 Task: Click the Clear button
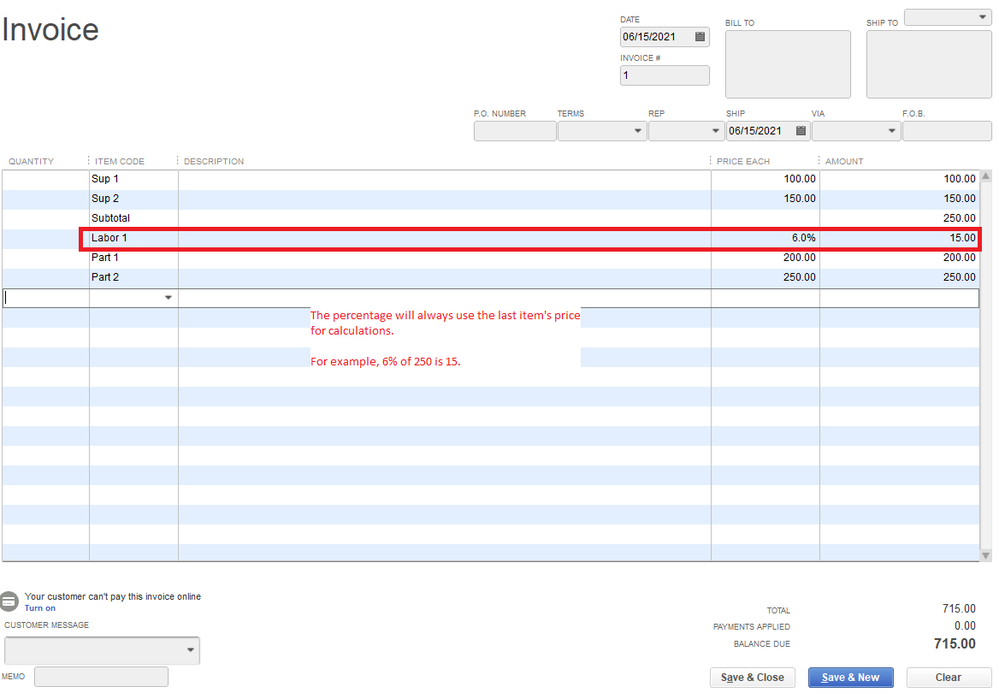point(948,677)
